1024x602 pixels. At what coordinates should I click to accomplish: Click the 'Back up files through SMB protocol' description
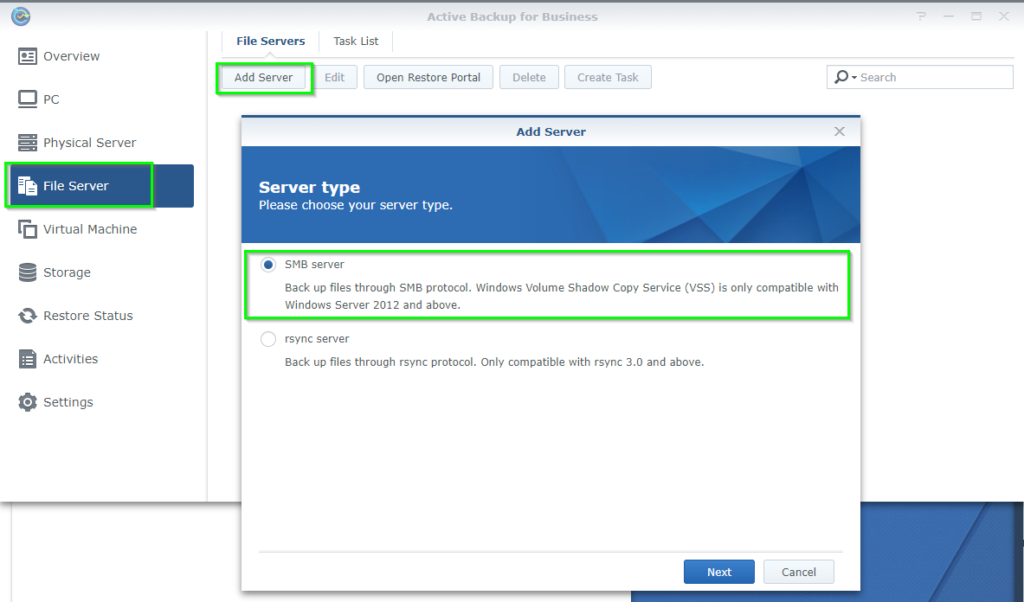tap(562, 296)
